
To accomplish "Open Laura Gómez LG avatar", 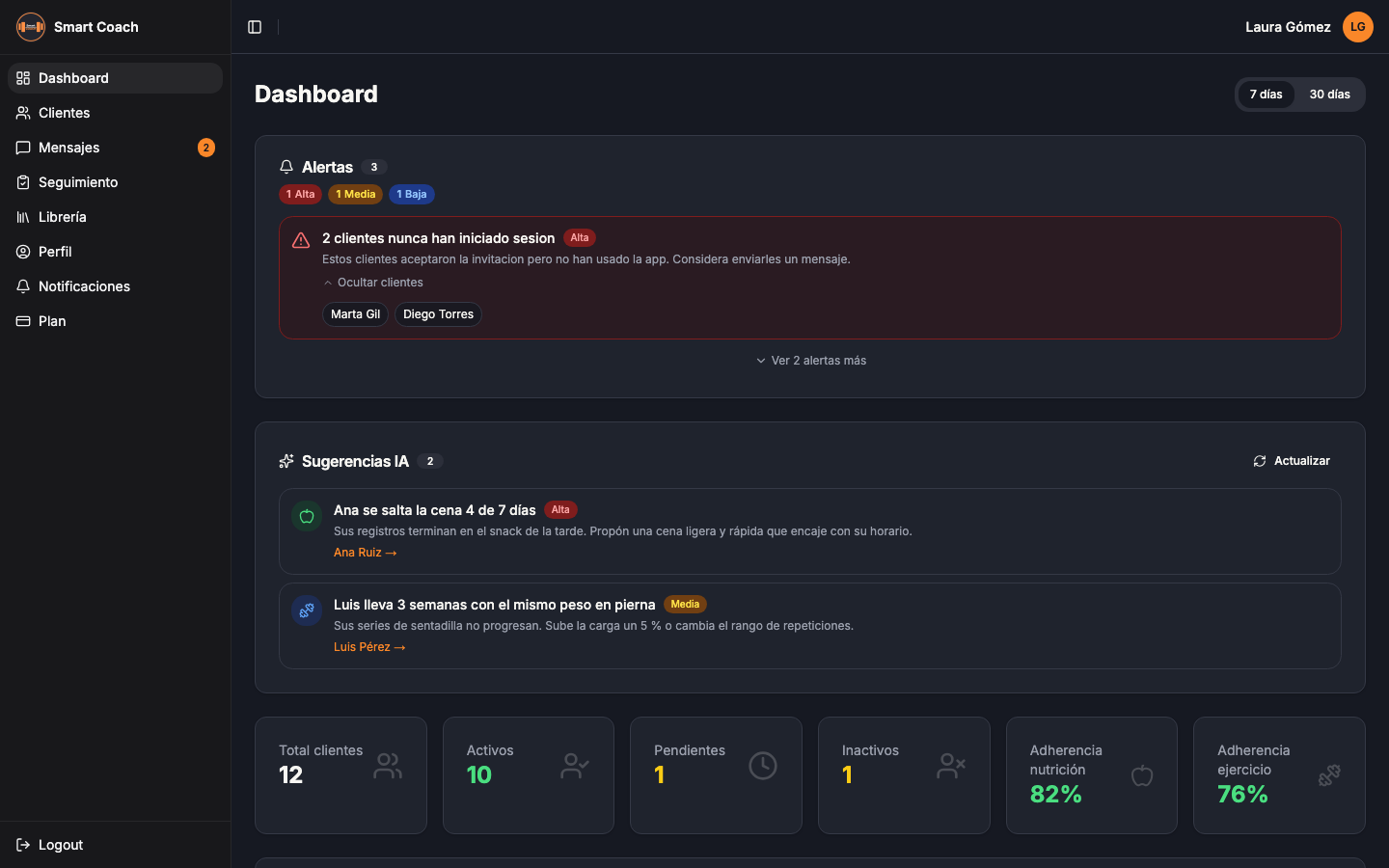I will pos(1358,27).
